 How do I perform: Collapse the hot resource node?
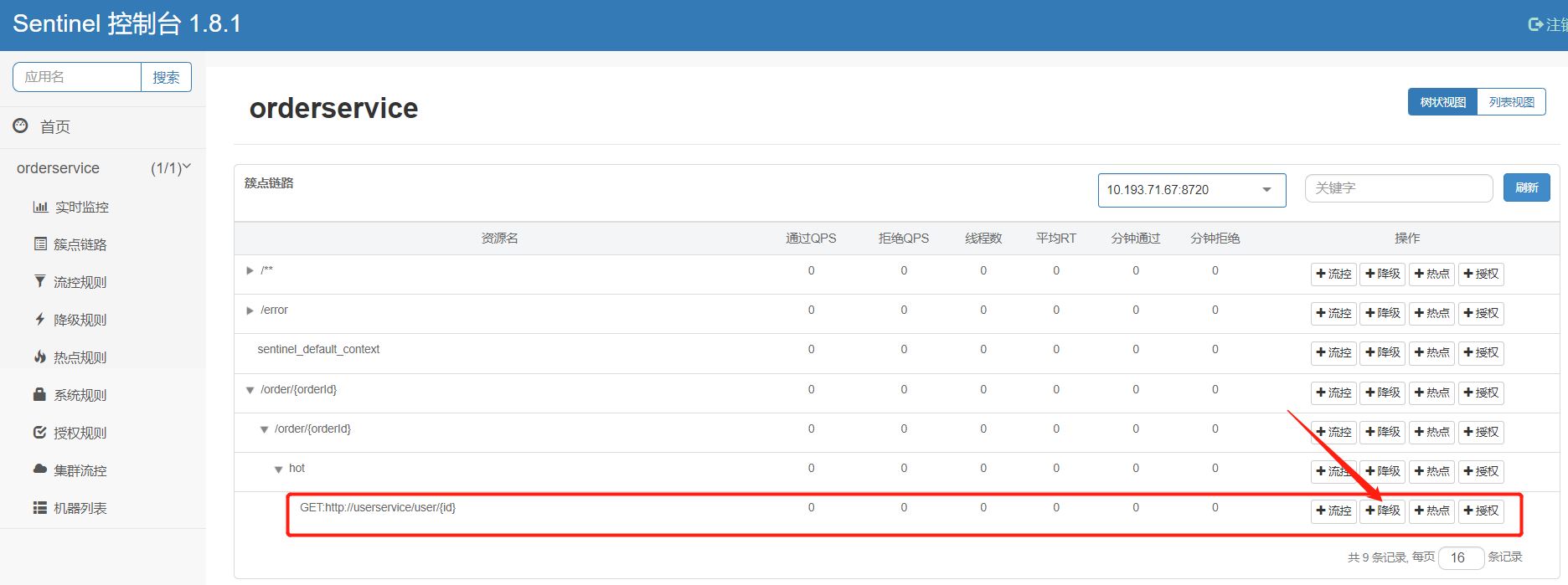point(278,470)
